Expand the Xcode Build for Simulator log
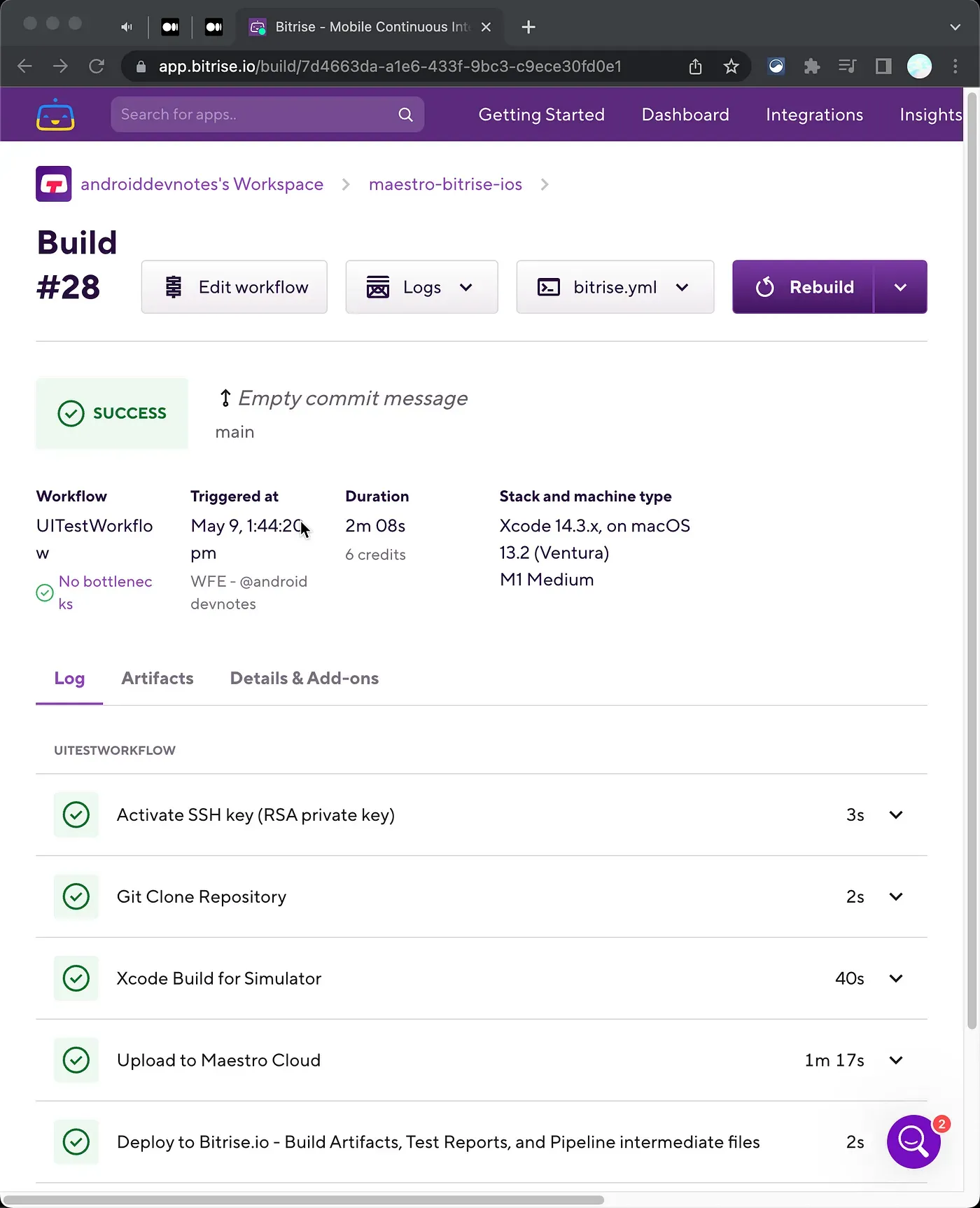Viewport: 980px width, 1208px height. point(895,978)
